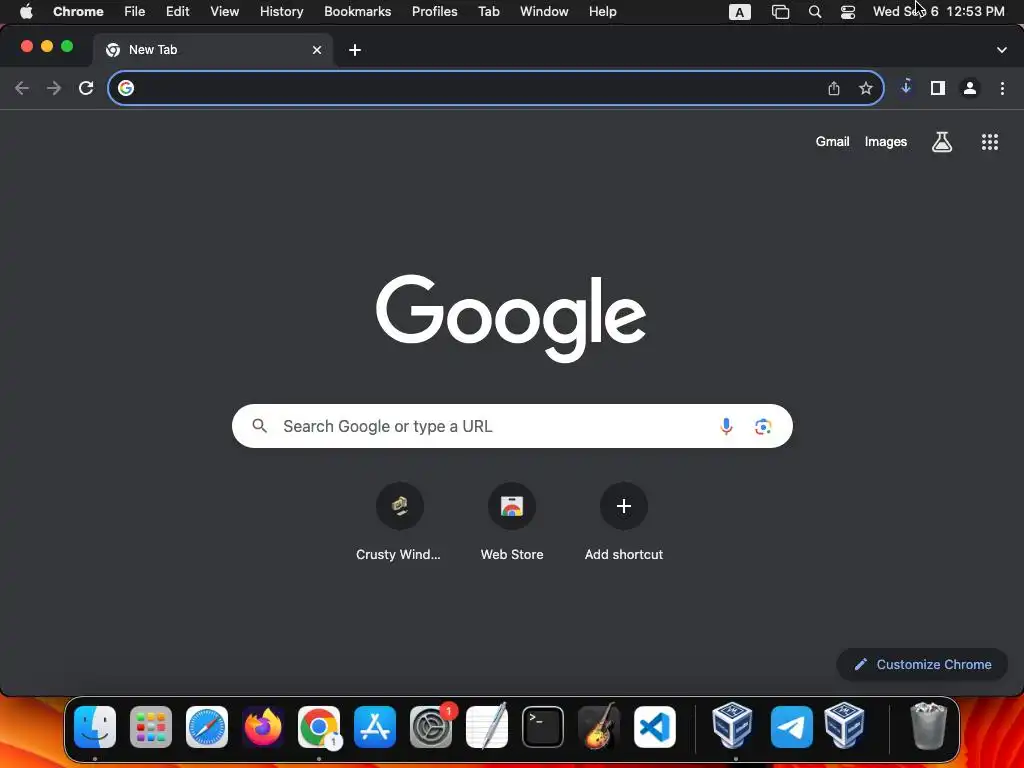Open Images link
The image size is (1024, 768).
coord(886,142)
